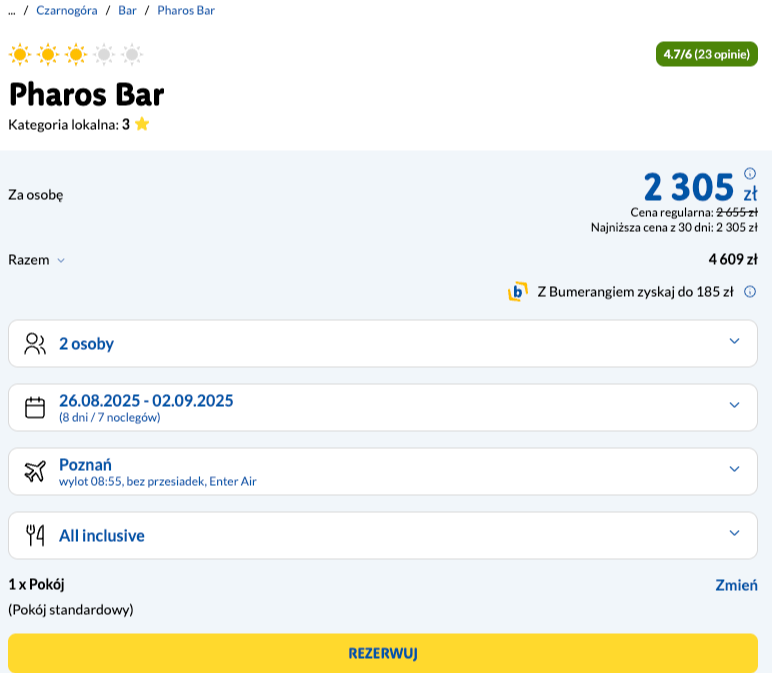The image size is (772, 673).
Task: Open the Poznań departure airport dropdown
Action: 383,471
